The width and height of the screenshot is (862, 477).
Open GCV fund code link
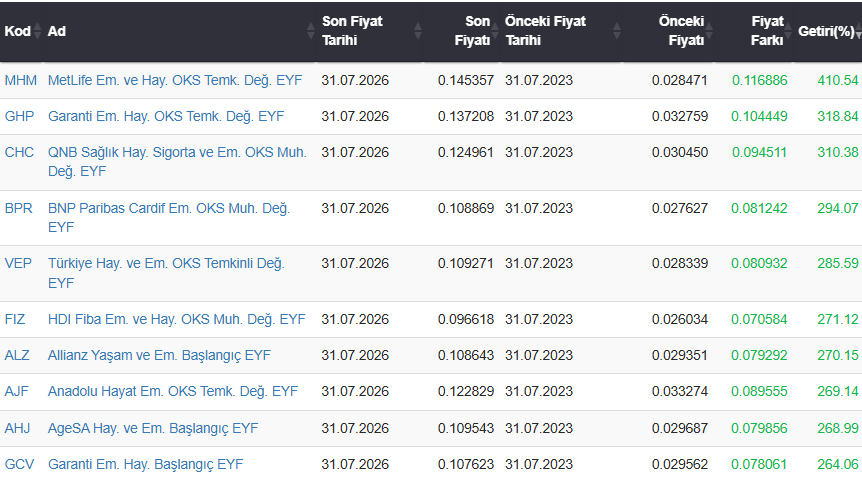[x=19, y=464]
